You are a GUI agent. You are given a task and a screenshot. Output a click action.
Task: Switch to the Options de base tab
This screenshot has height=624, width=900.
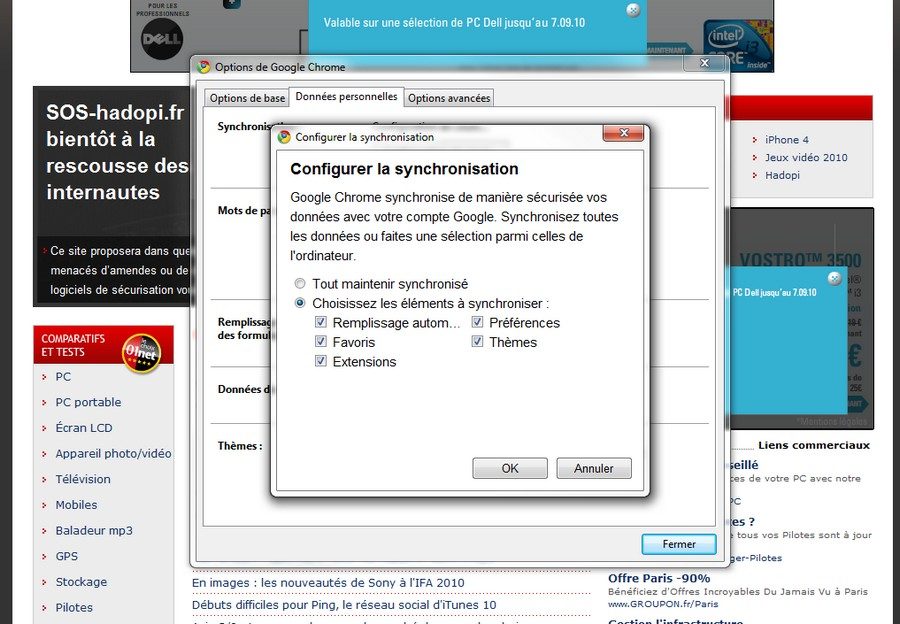pos(247,98)
